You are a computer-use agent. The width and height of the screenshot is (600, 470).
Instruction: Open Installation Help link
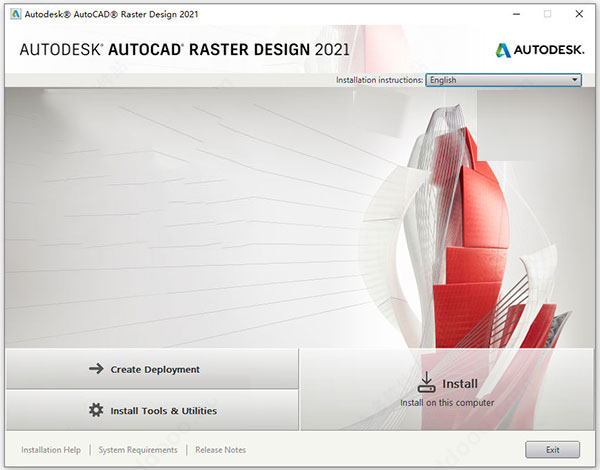pyautogui.click(x=51, y=450)
